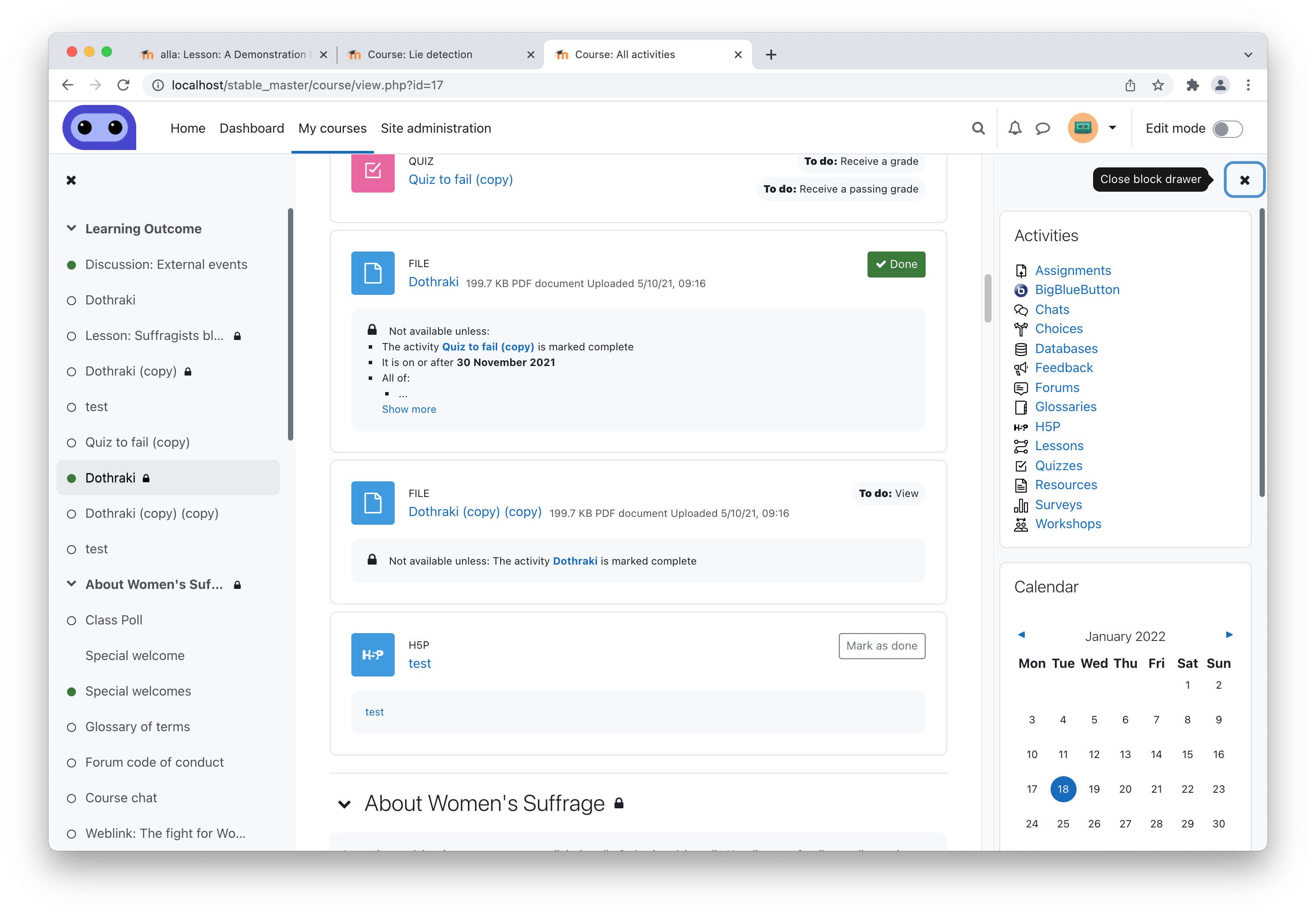
Task: Open the Dothraki (copy) (copy) file link in main content
Action: coord(475,512)
